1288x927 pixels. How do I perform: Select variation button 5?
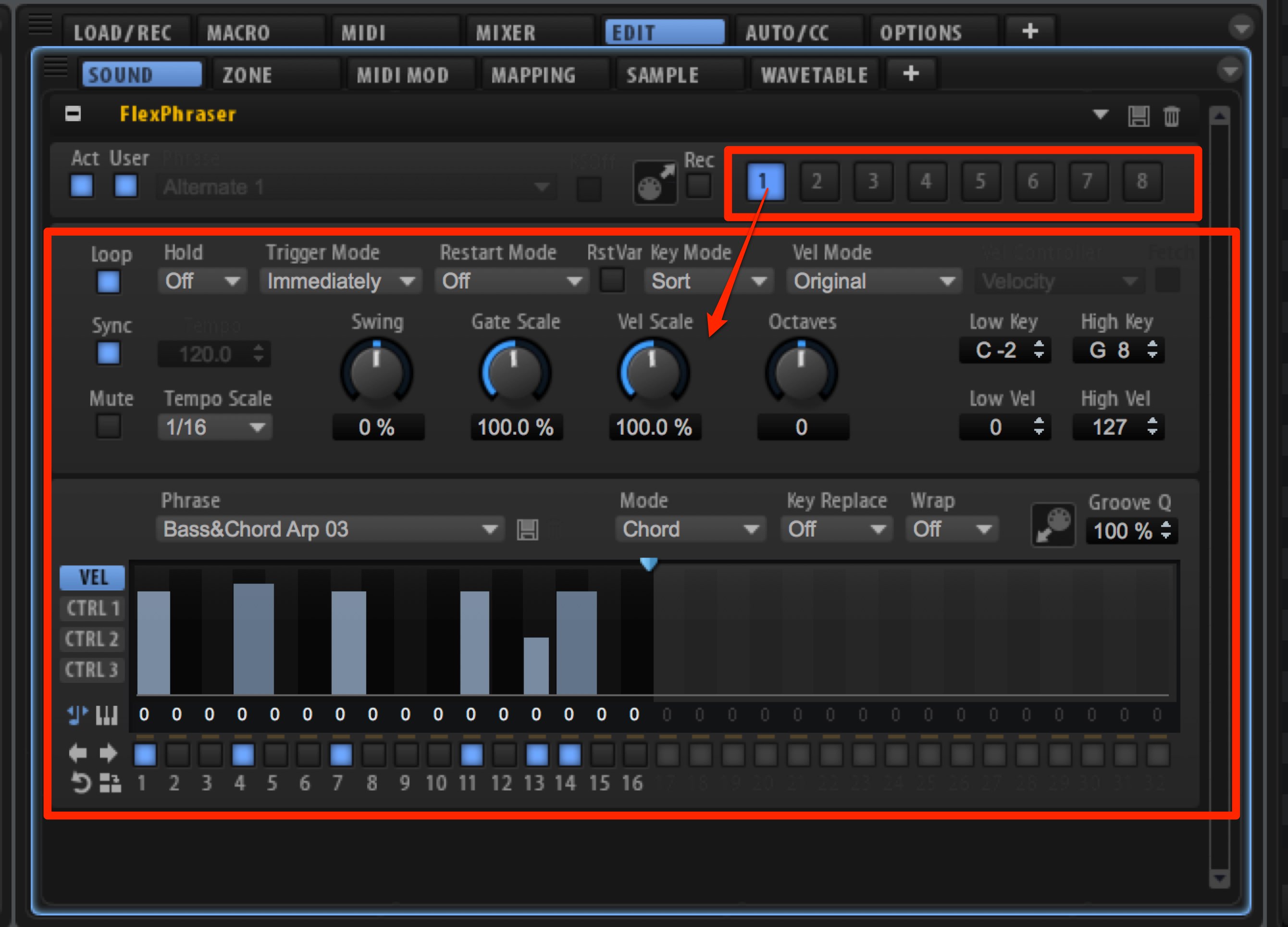click(x=981, y=181)
